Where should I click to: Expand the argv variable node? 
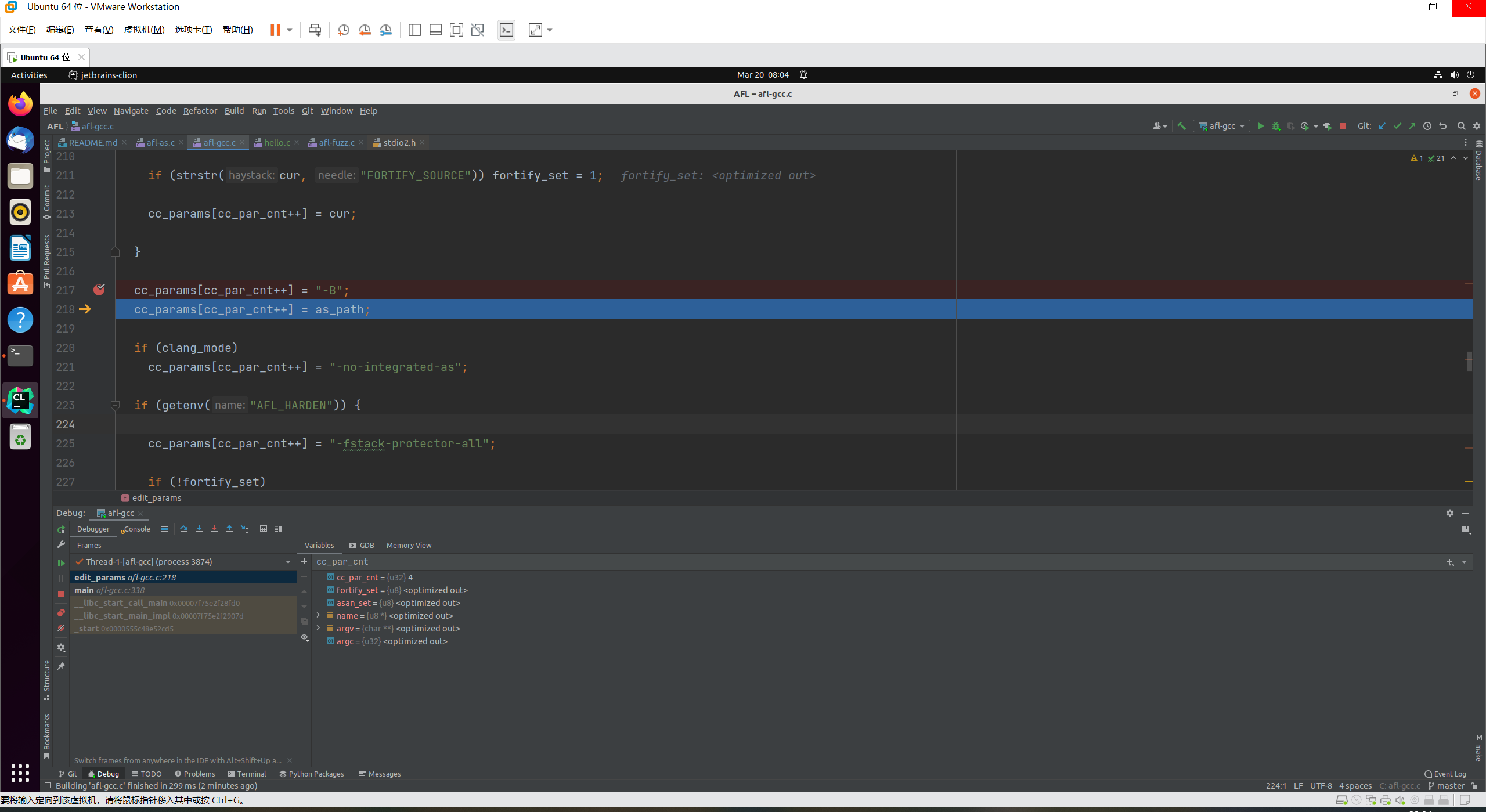coord(318,628)
